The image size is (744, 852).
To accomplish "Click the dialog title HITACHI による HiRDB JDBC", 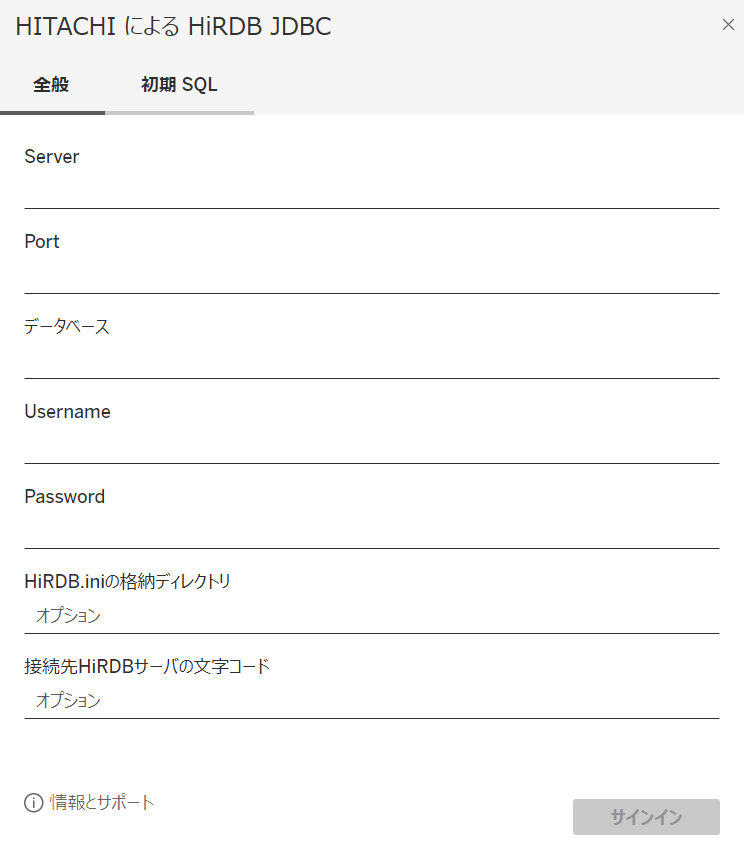I will point(172,27).
